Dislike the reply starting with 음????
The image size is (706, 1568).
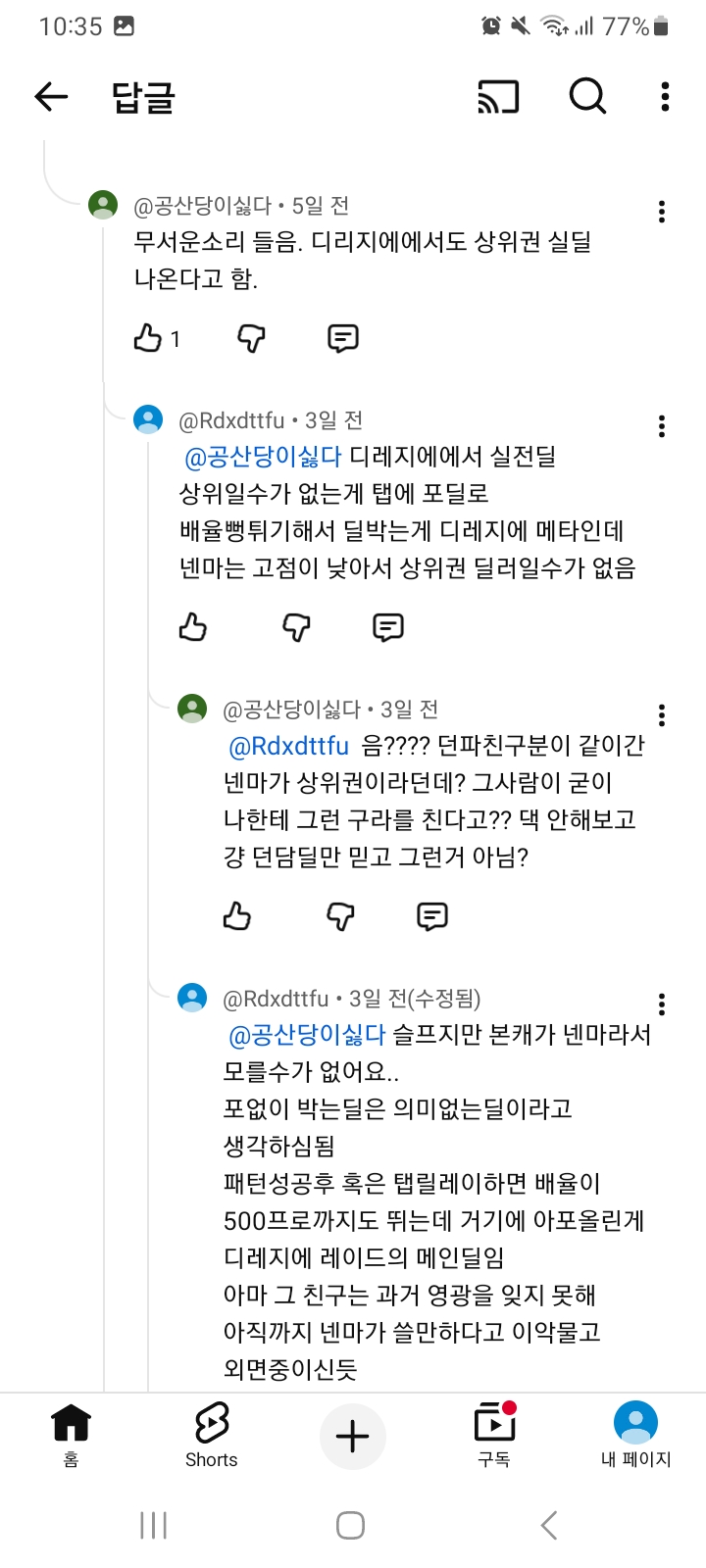[x=340, y=916]
